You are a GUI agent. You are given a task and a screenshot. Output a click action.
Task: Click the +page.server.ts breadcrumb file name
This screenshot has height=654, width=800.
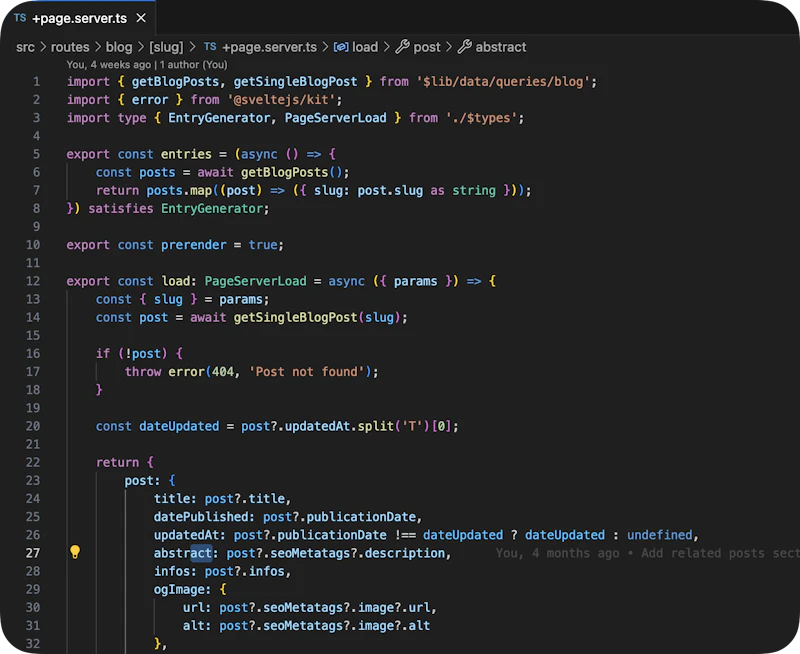[269, 47]
